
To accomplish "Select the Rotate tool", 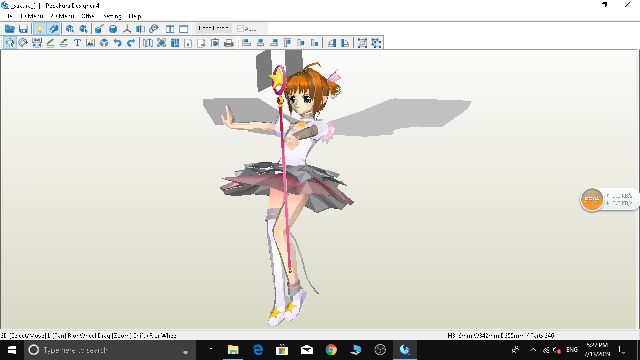I will pyautogui.click(x=23, y=42).
